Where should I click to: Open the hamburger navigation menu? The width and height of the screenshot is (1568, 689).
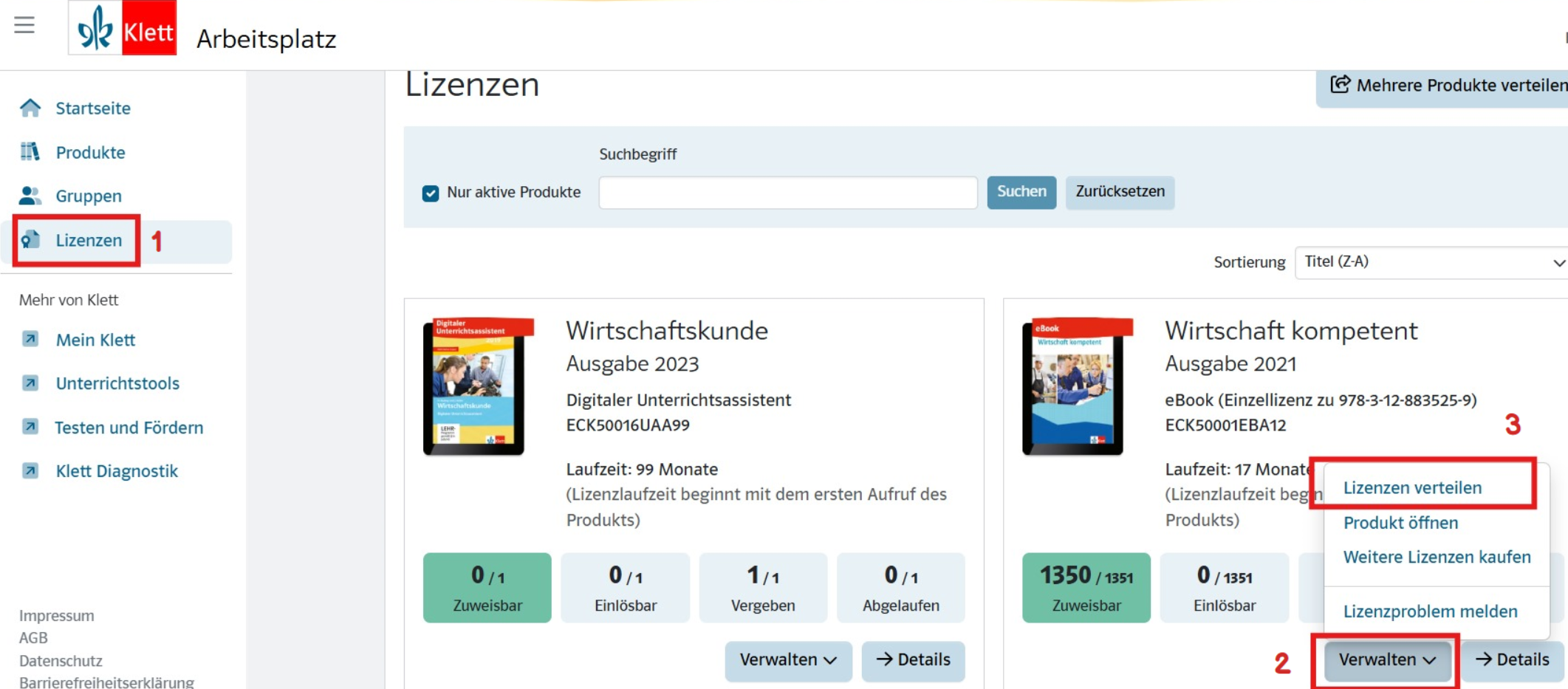(24, 25)
